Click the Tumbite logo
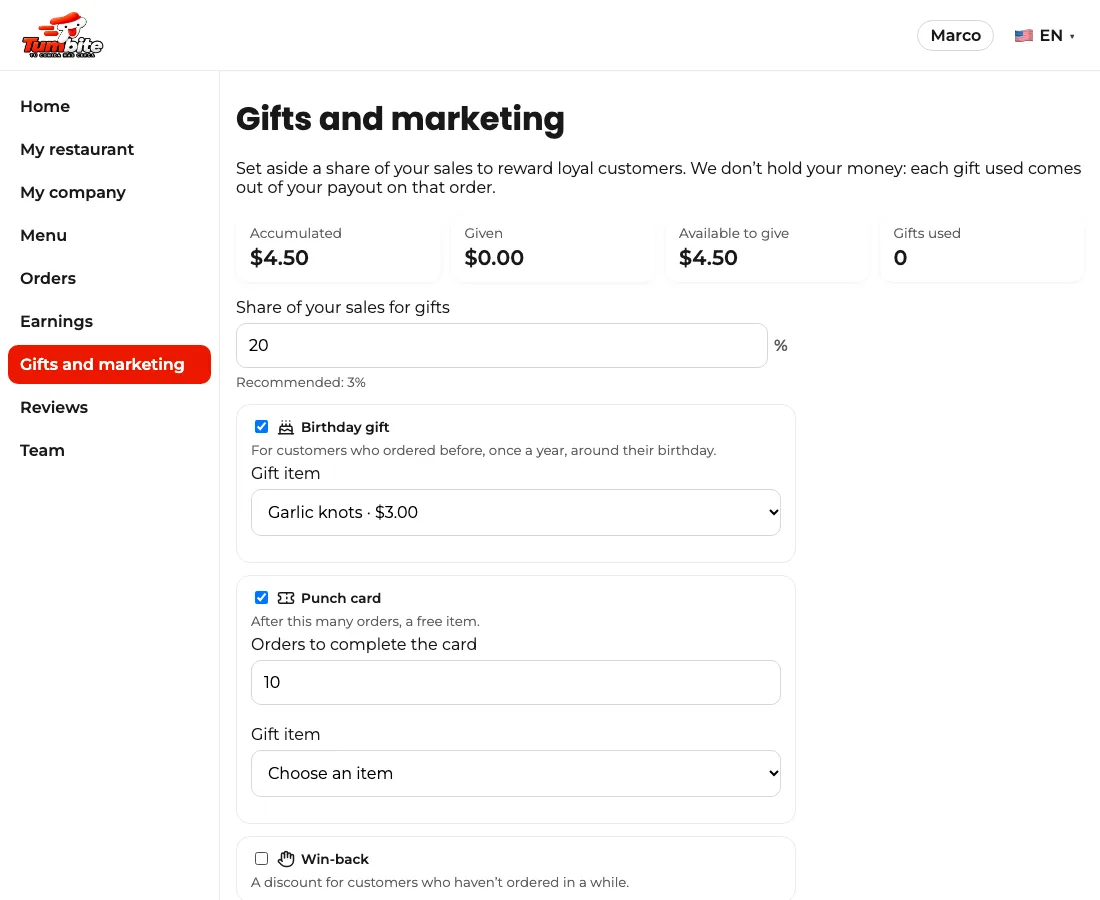Viewport: 1100px width, 900px height. [62, 35]
